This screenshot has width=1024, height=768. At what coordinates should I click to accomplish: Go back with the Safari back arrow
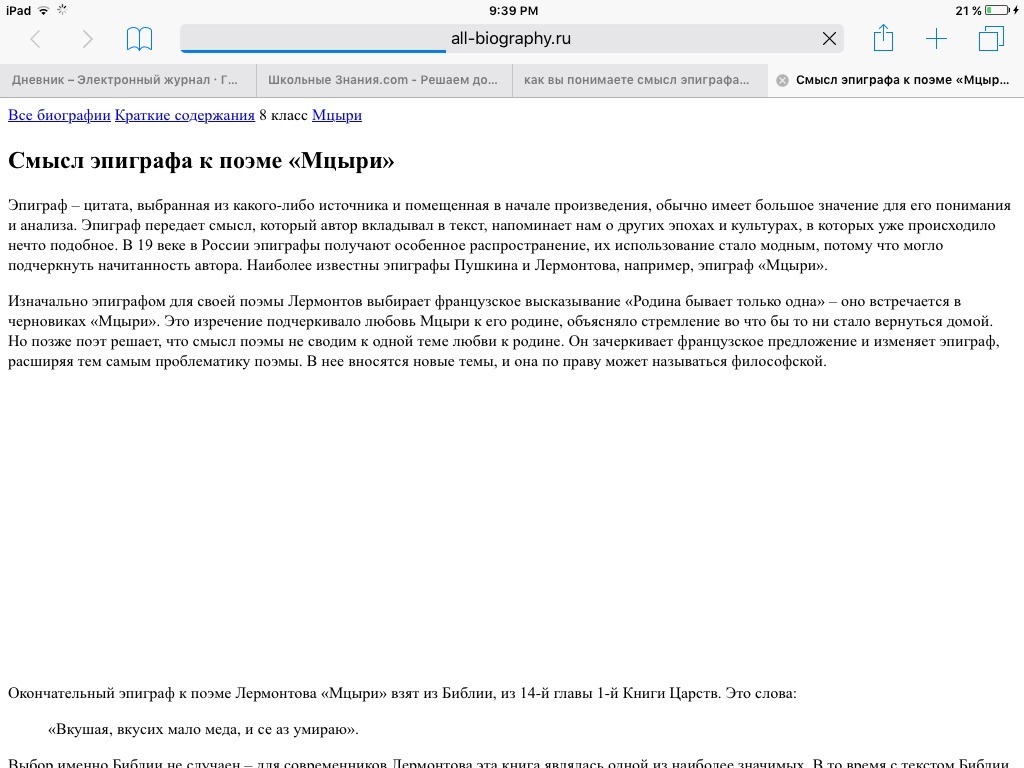pos(36,39)
